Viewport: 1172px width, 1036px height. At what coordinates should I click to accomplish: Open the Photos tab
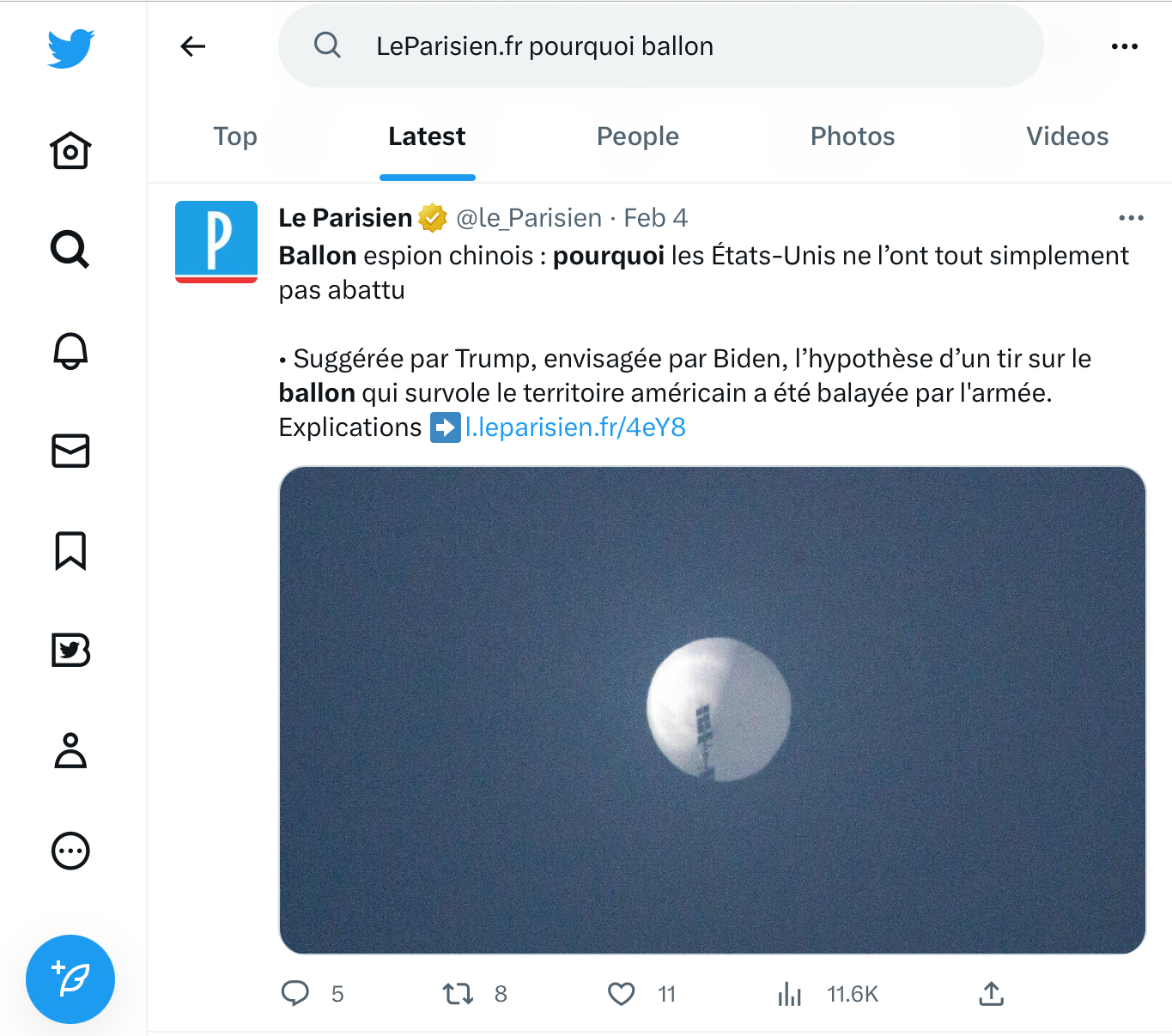[x=853, y=136]
